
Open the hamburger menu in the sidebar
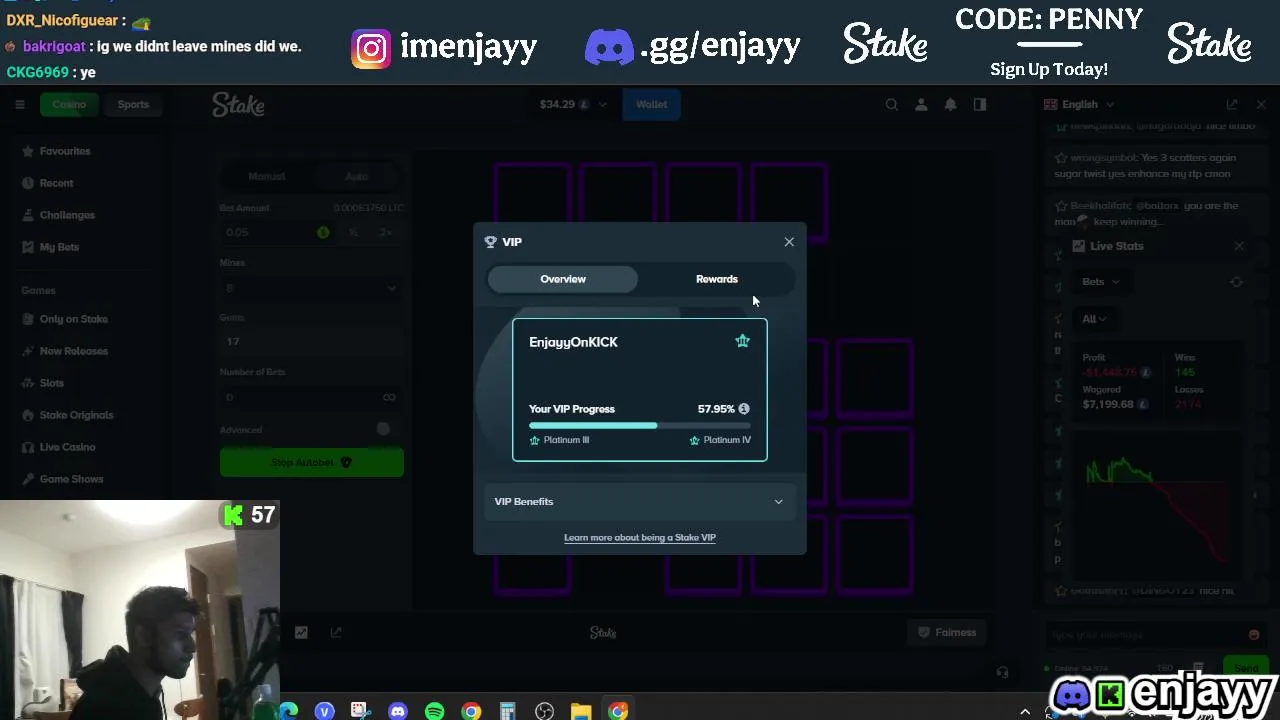[19, 104]
